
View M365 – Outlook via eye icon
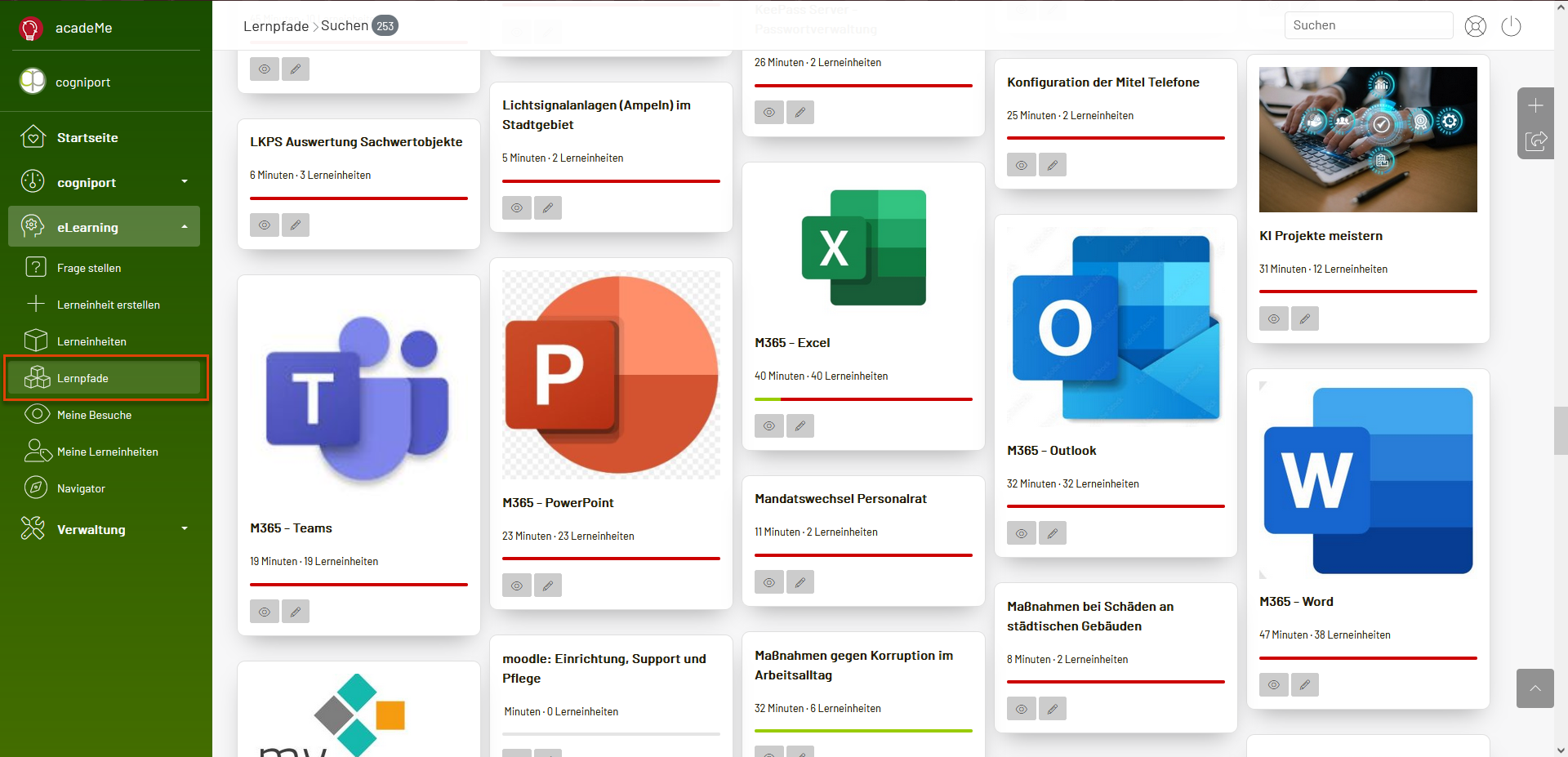[1022, 533]
